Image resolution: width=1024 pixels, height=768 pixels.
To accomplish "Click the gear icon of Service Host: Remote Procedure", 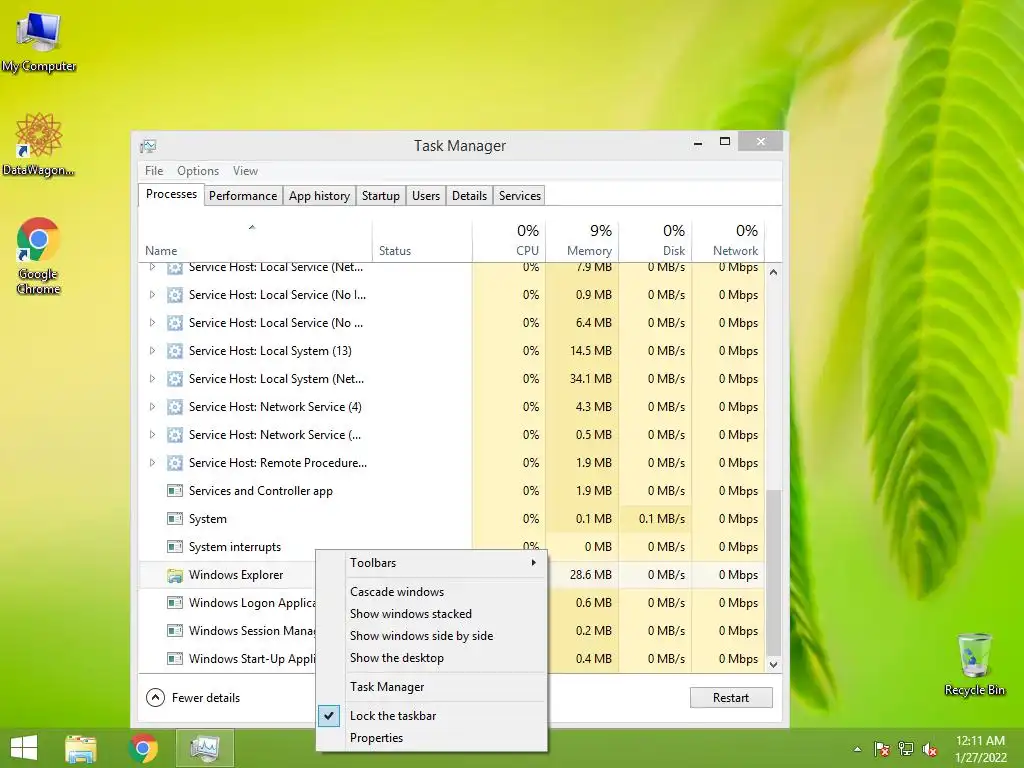I will click(174, 463).
